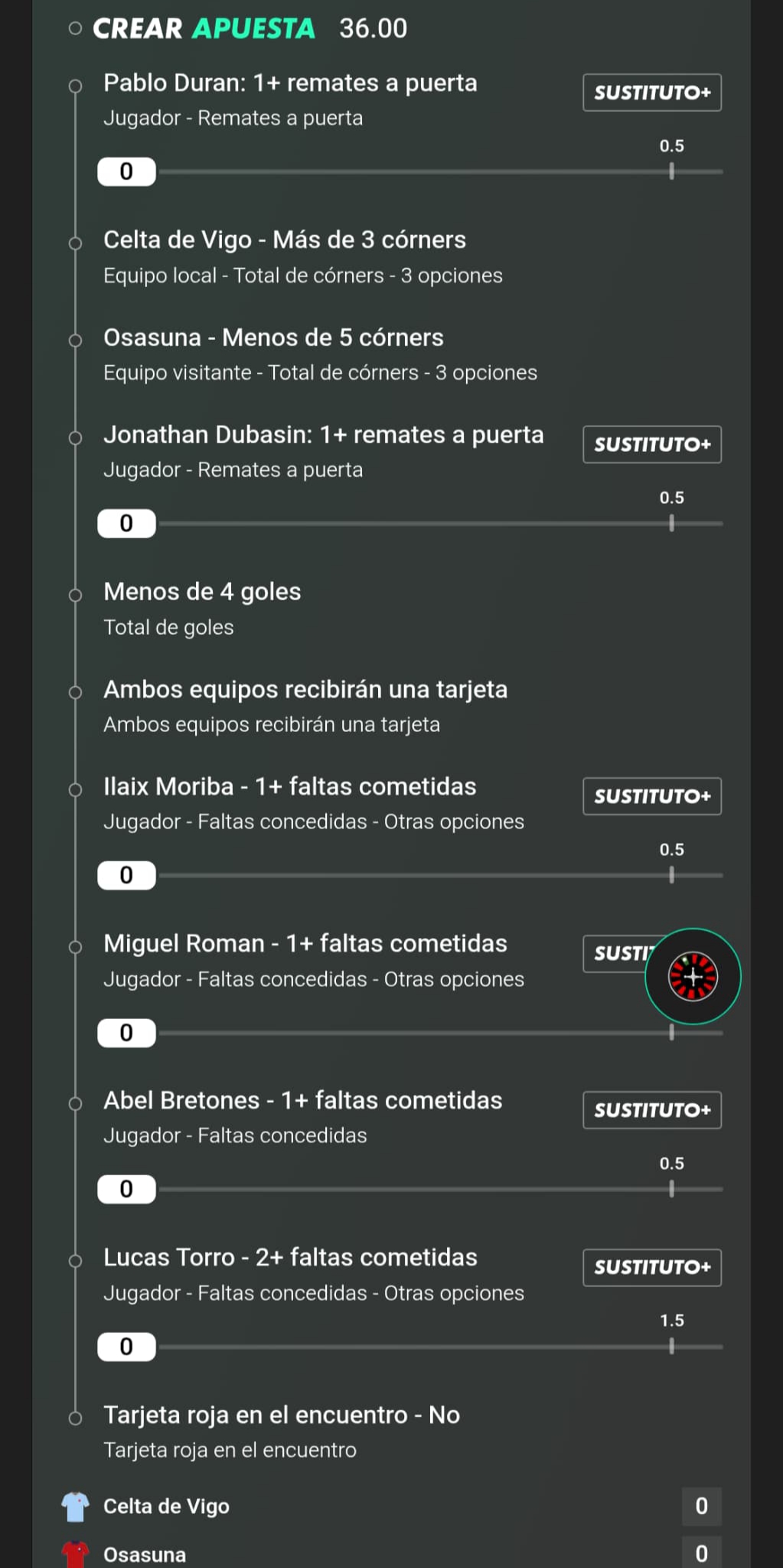Tap Sustituto+ for Abel Bretones
The image size is (783, 1568).
pyautogui.click(x=652, y=1110)
